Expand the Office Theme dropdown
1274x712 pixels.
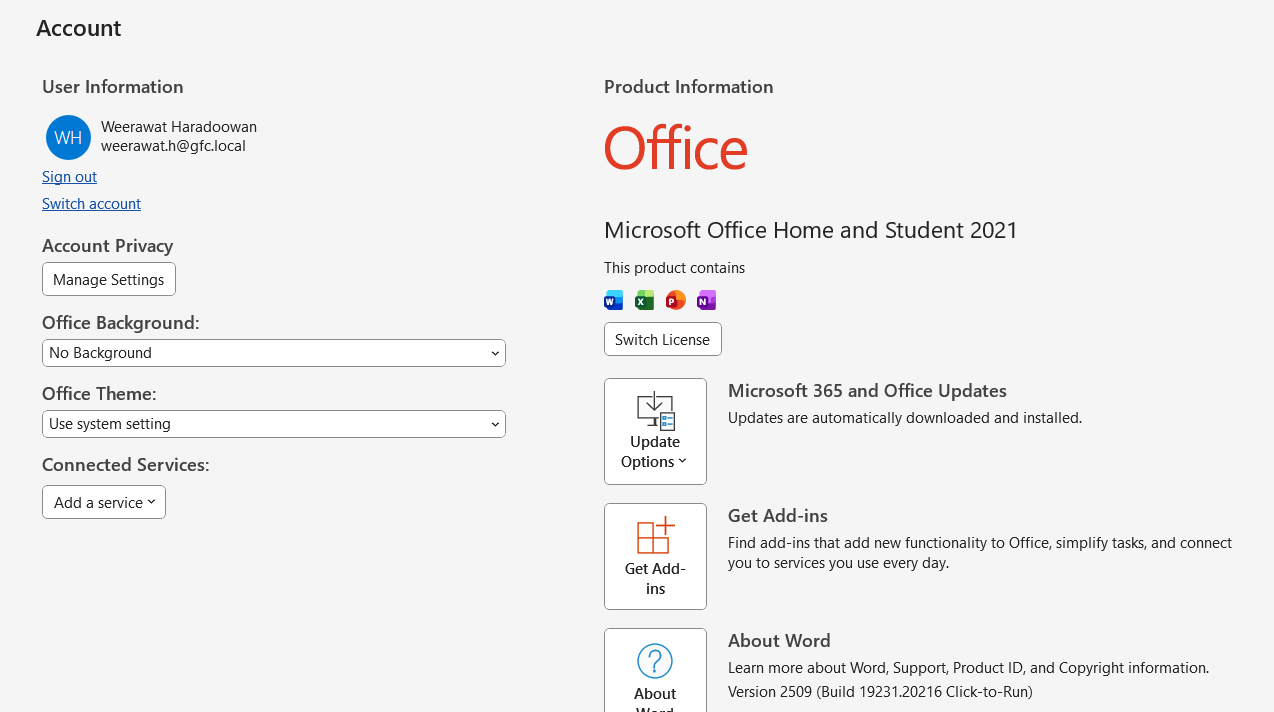273,424
